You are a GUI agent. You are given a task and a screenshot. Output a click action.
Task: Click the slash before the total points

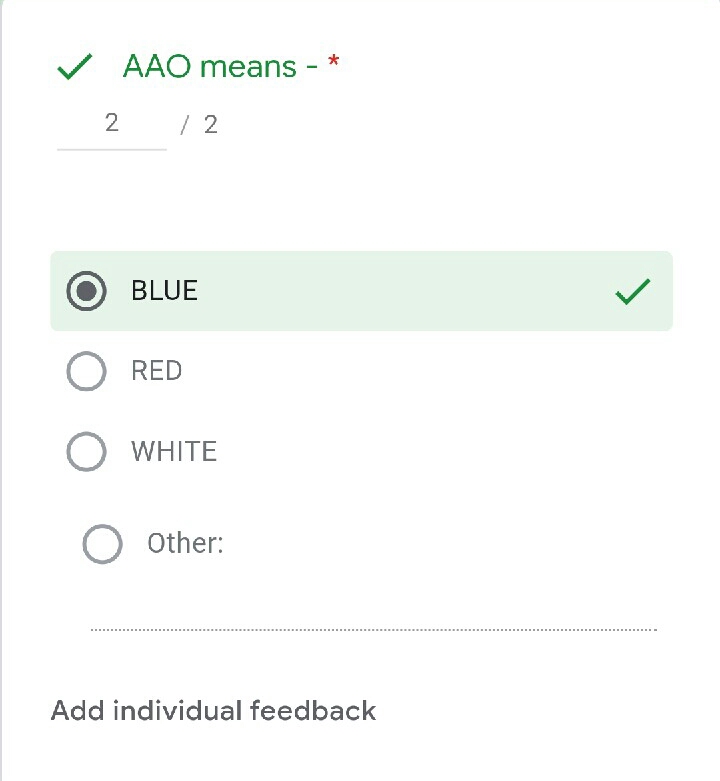click(x=184, y=125)
